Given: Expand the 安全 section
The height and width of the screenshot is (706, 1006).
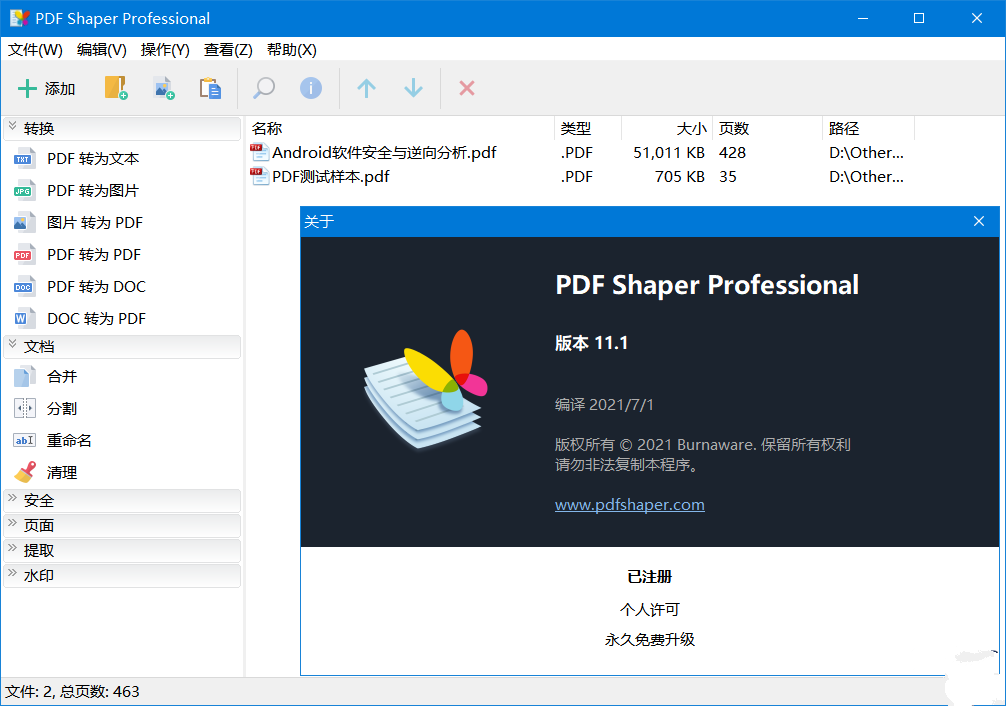Looking at the screenshot, I should pos(122,500).
